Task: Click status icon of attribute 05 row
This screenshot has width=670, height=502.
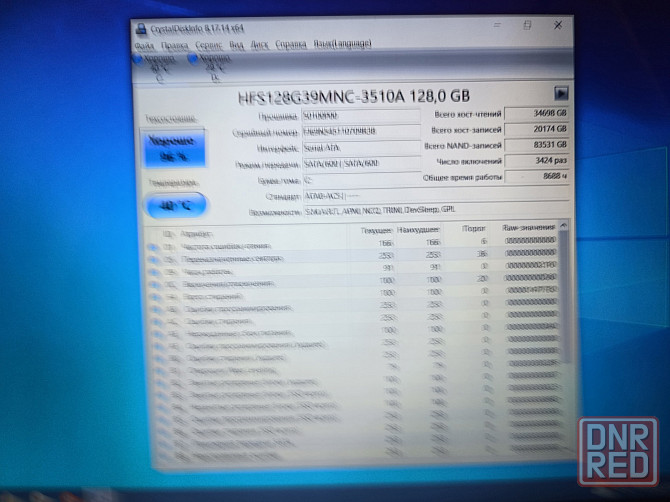Action: [x=153, y=259]
